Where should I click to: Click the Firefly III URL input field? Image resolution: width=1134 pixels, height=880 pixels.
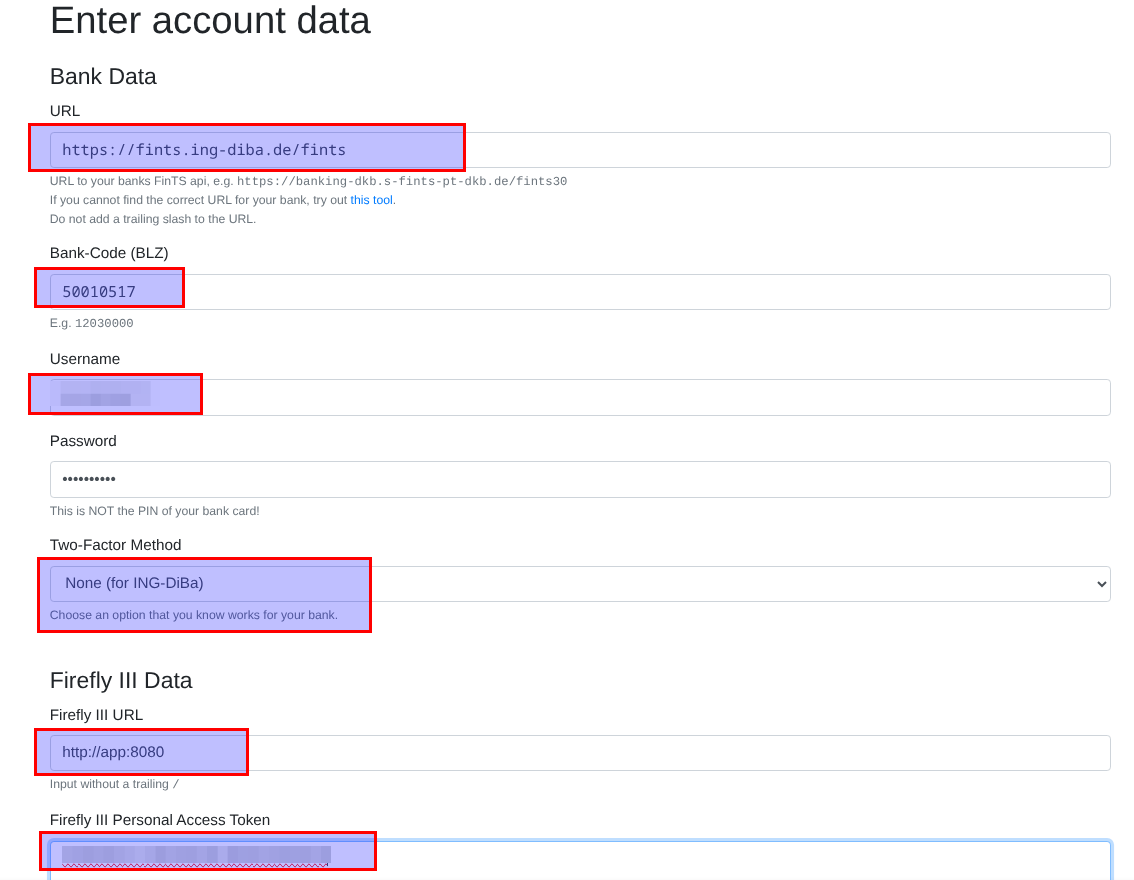click(580, 753)
